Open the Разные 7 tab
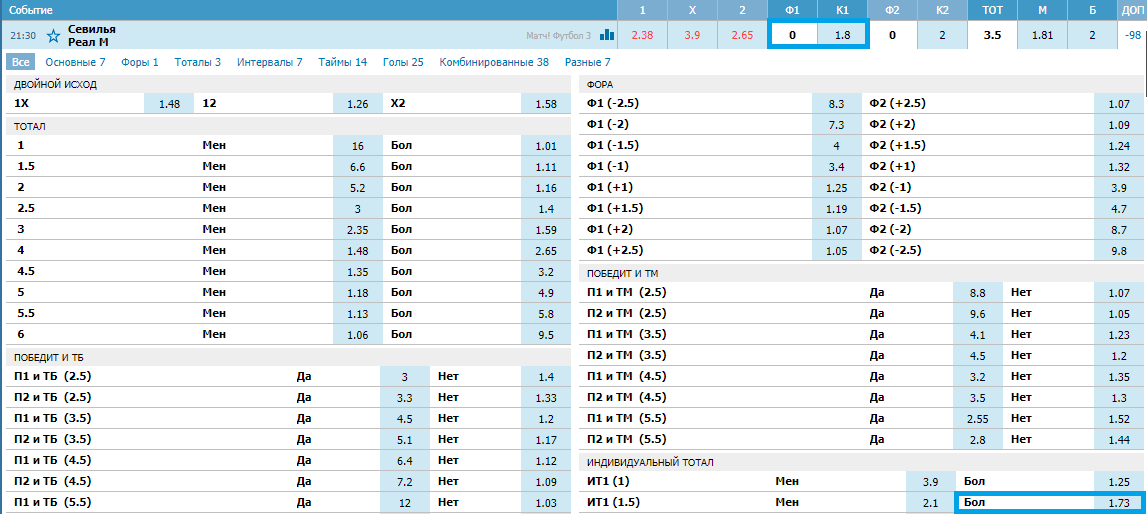This screenshot has height=514, width=1147. [587, 62]
